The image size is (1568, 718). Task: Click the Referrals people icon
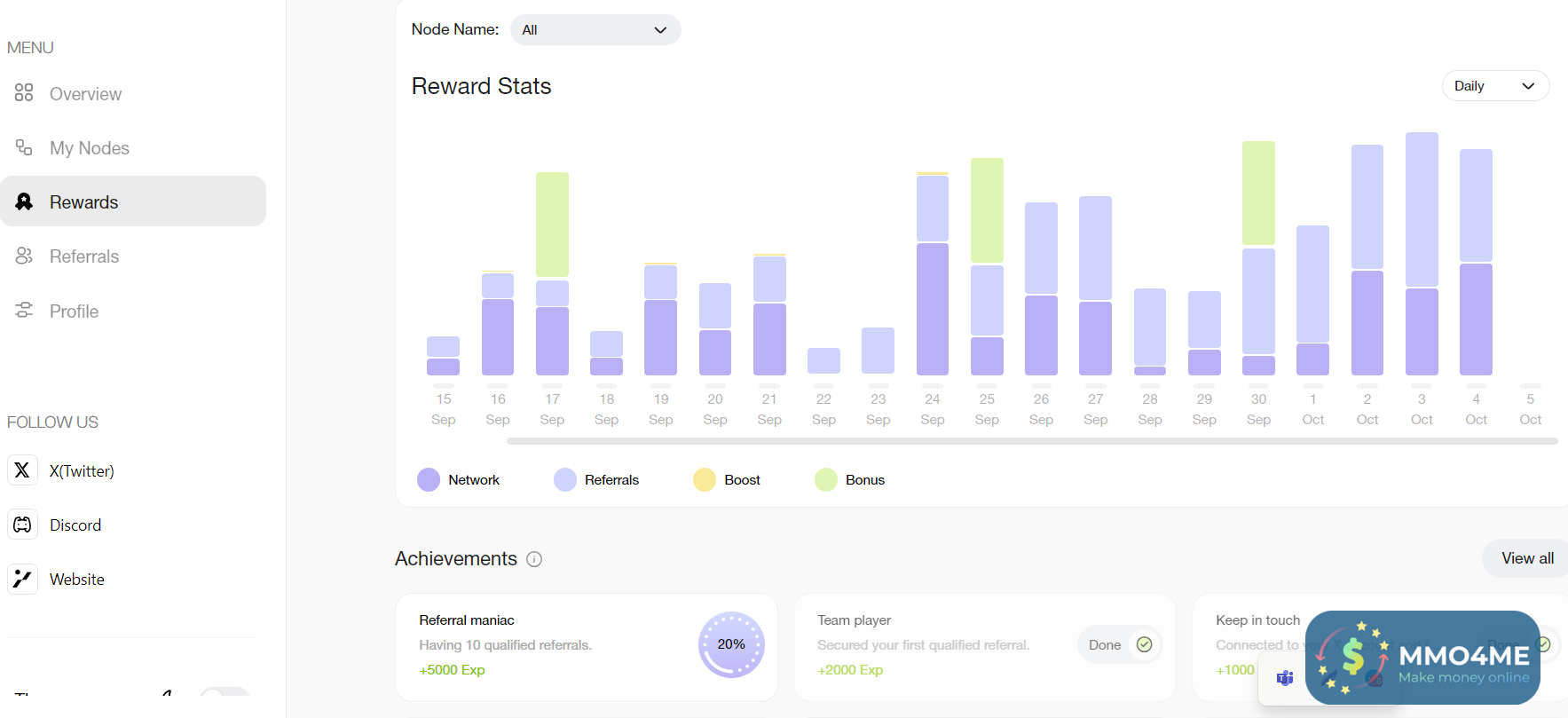24,256
